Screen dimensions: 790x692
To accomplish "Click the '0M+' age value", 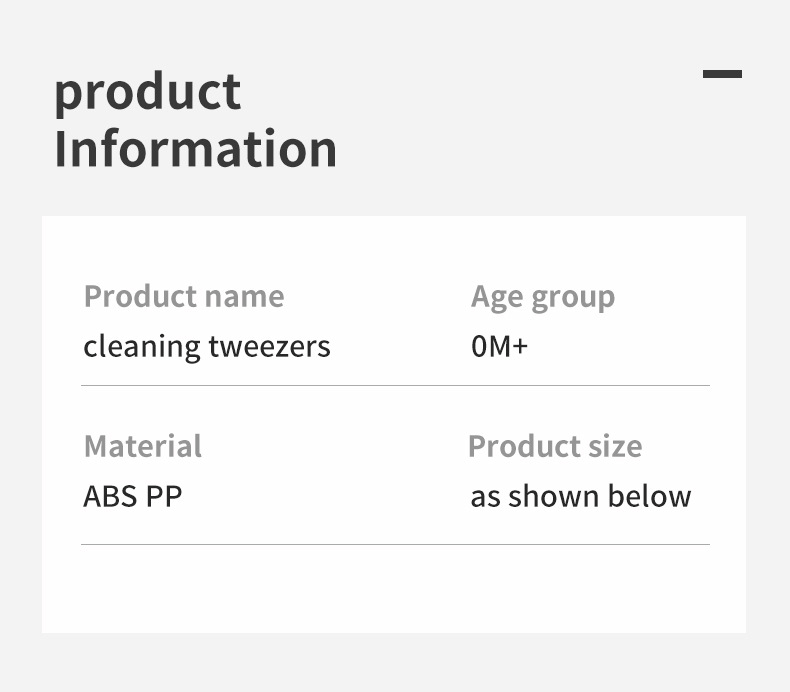I will (x=498, y=347).
